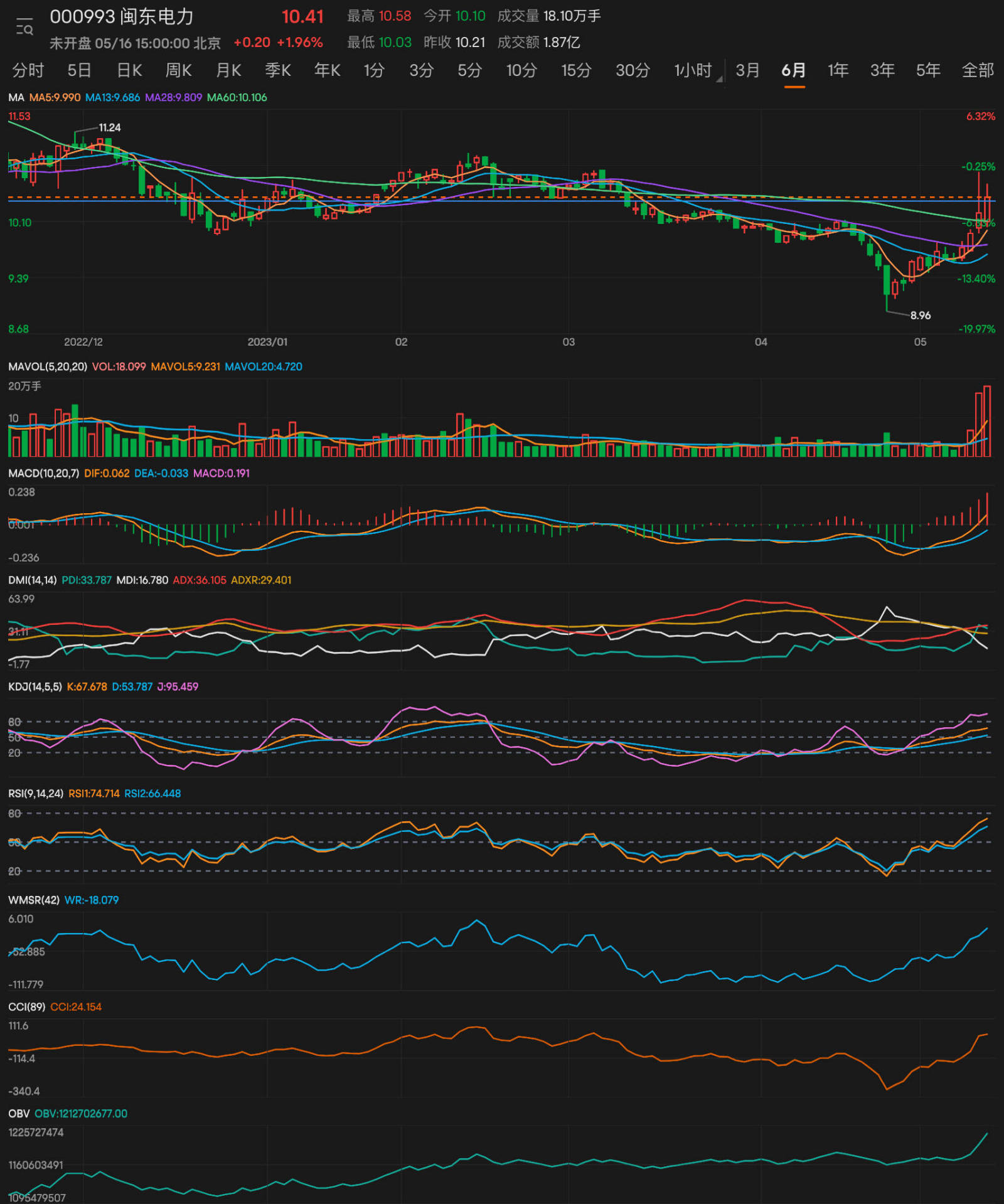This screenshot has width=1004, height=1204.
Task: Show 全部 full history range
Action: click(978, 70)
